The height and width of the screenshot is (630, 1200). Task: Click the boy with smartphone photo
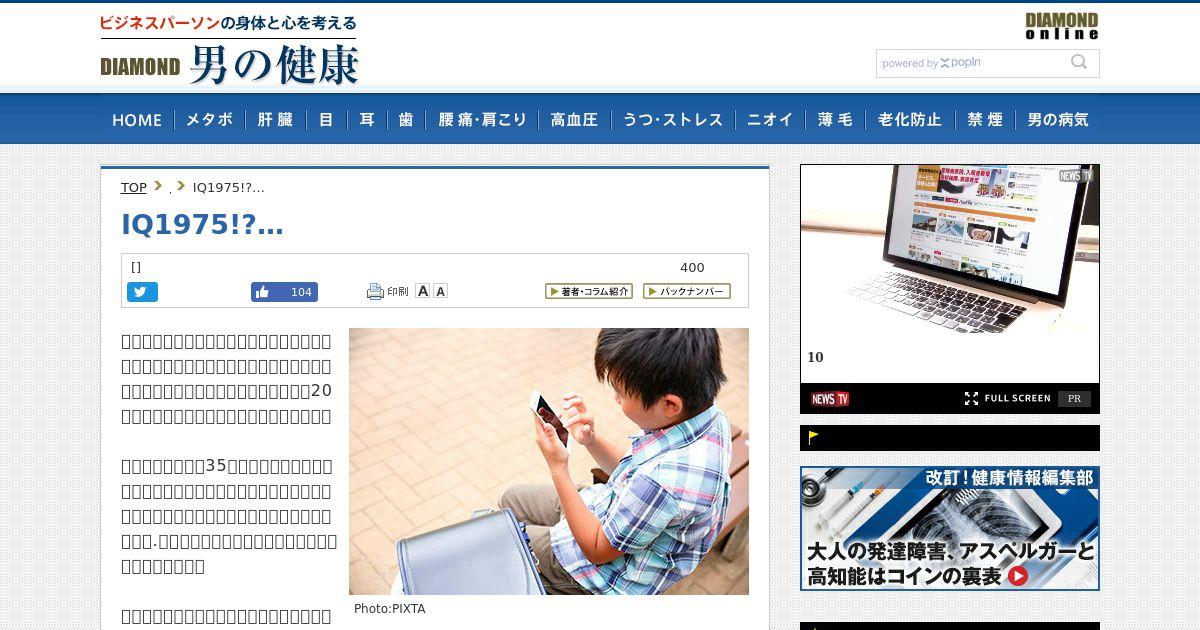coord(549,461)
